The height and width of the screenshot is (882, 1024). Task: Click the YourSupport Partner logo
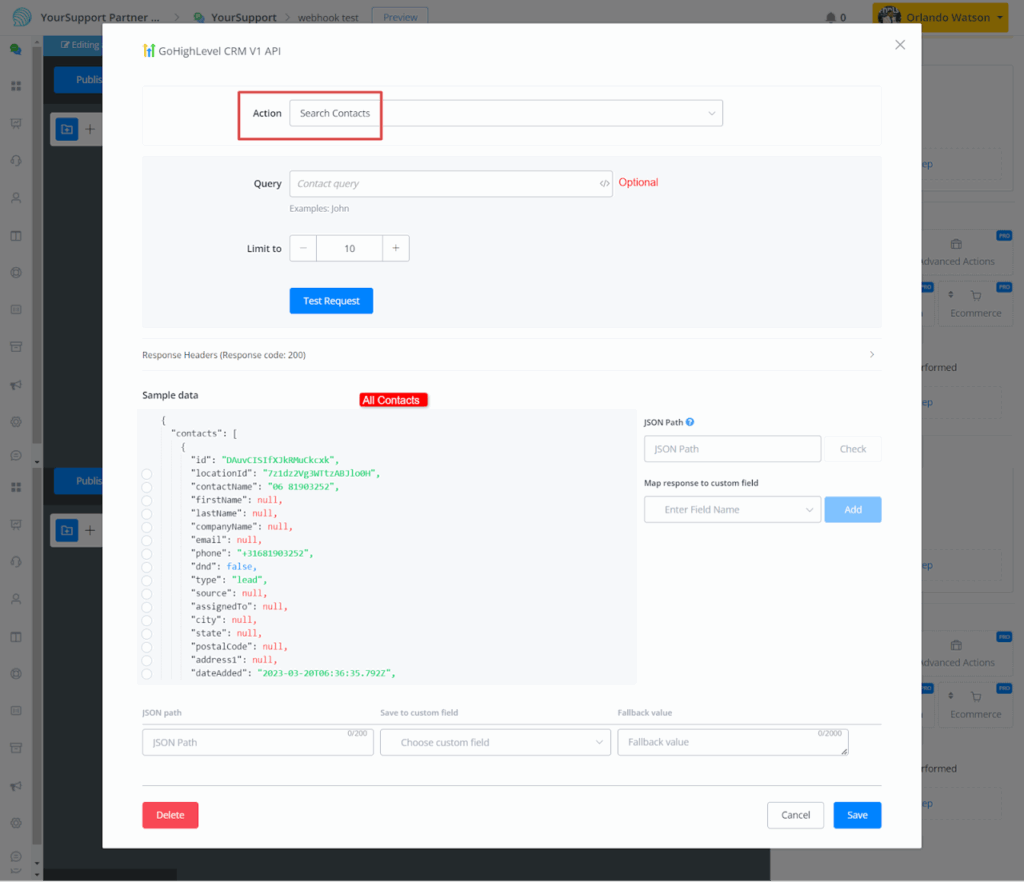coord(21,17)
